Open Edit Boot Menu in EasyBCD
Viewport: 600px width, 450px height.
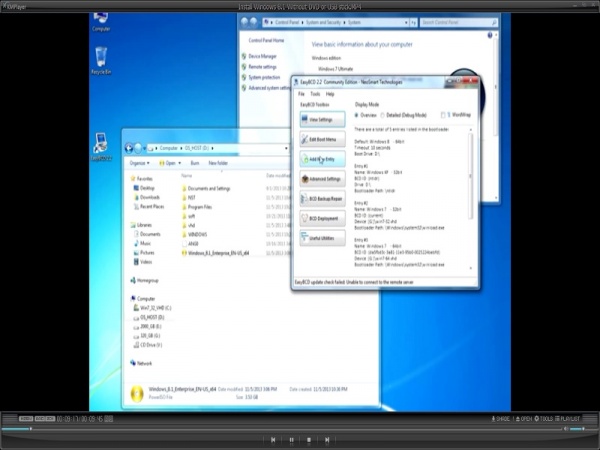click(x=322, y=139)
